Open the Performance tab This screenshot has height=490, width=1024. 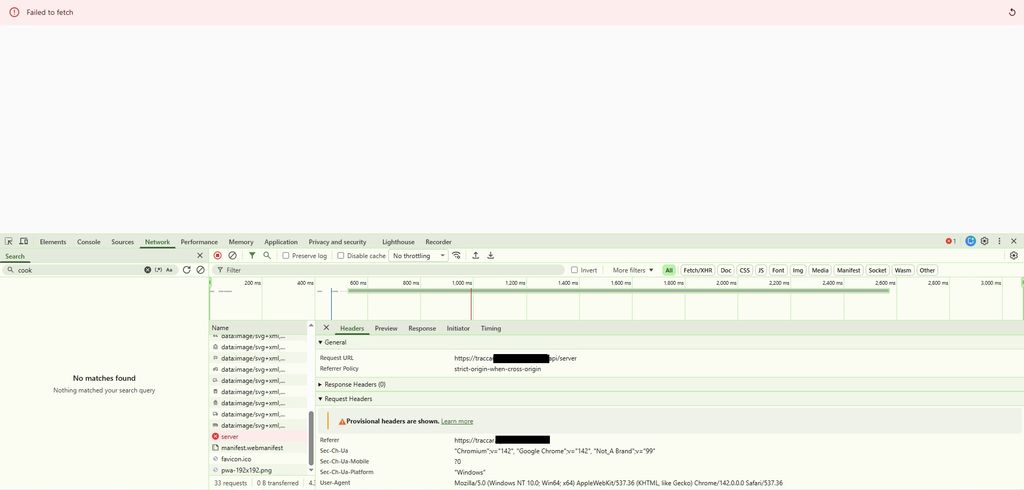pyautogui.click(x=199, y=242)
